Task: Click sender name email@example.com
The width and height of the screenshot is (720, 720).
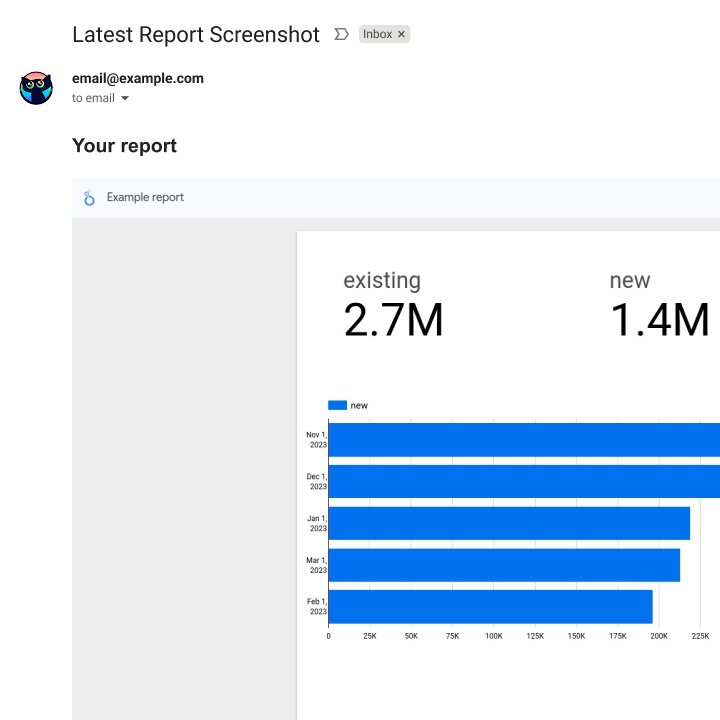Action: tap(138, 78)
